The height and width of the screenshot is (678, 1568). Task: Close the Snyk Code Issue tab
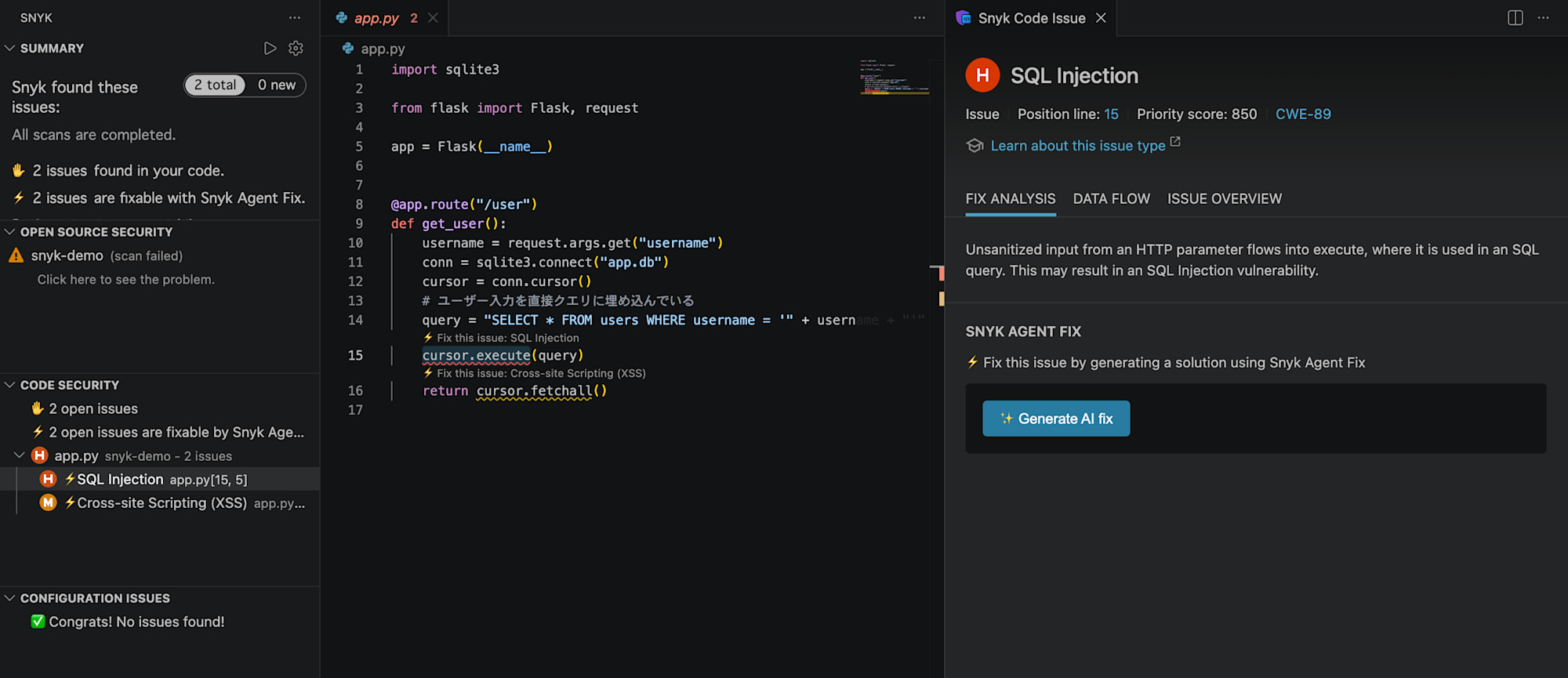1101,17
